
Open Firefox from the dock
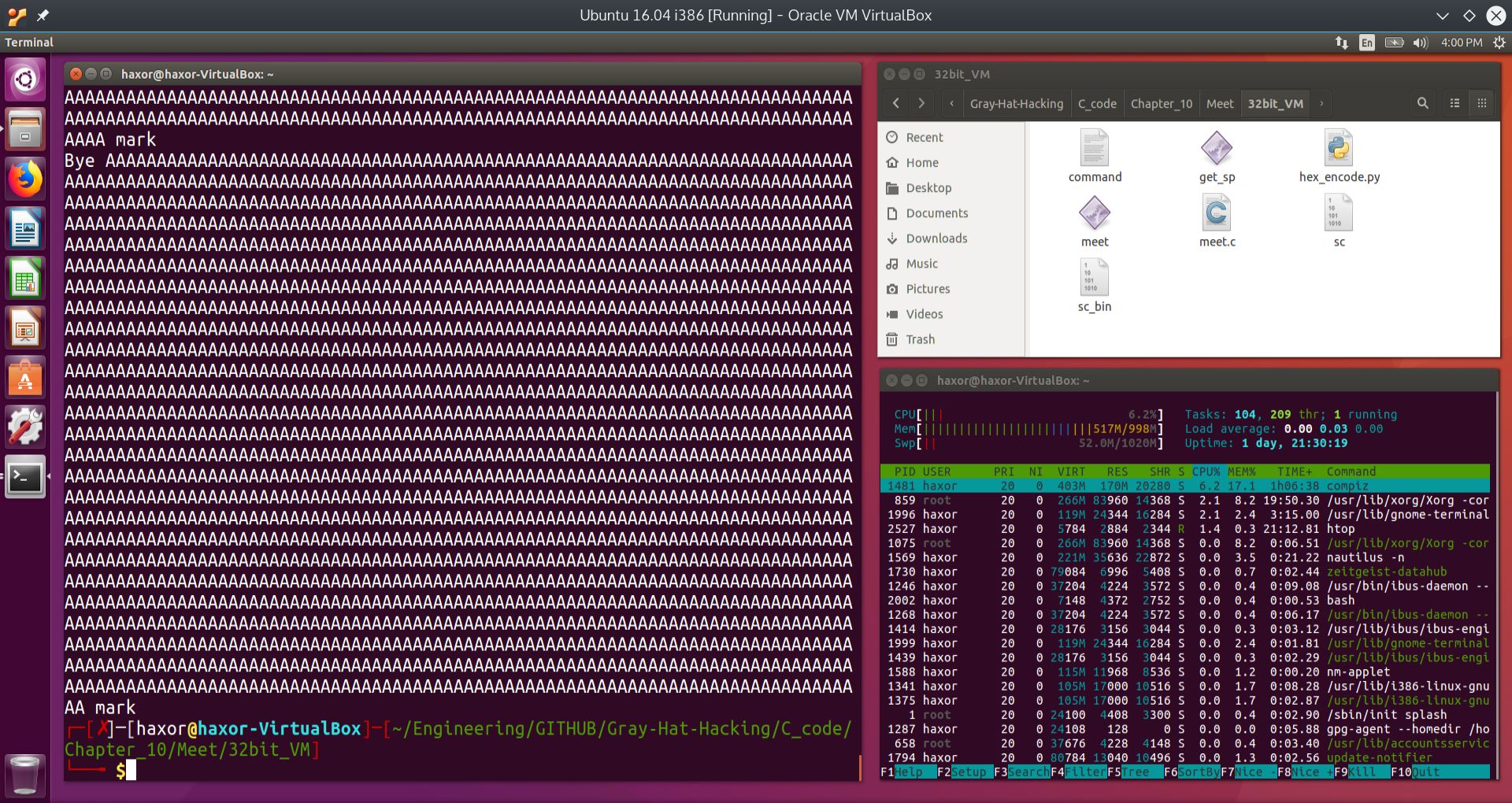pos(24,179)
